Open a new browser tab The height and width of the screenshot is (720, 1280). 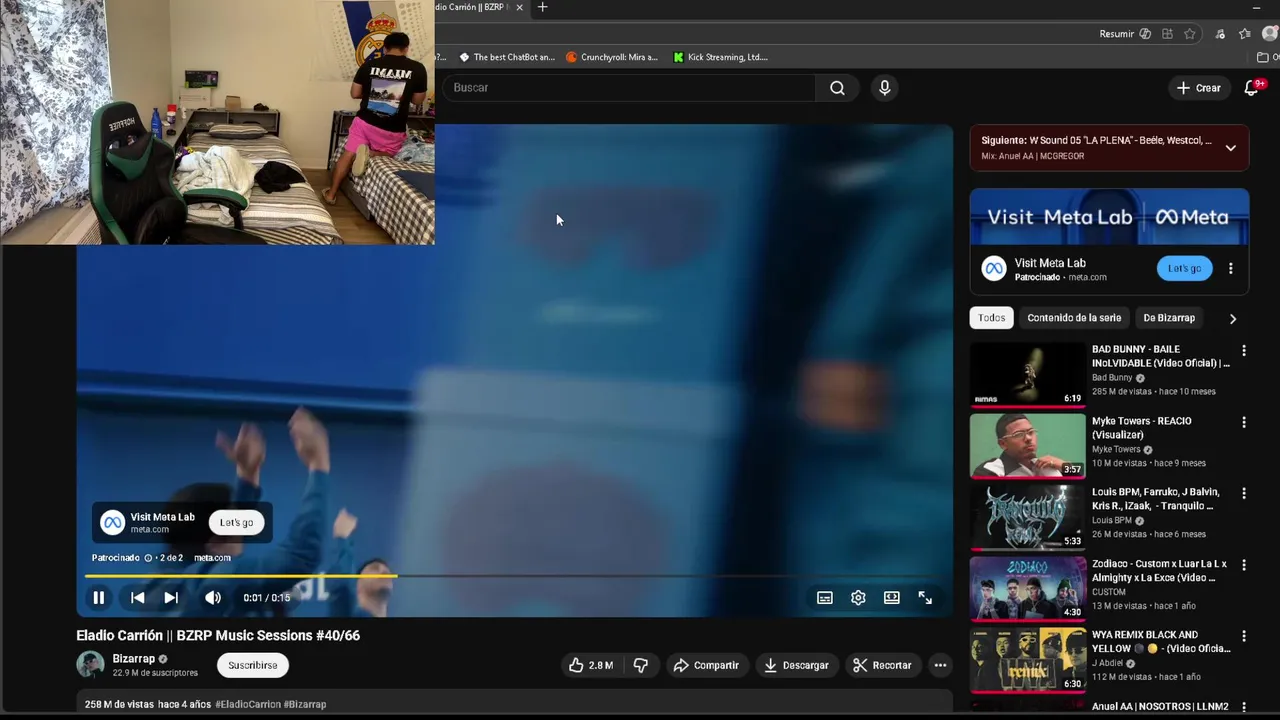coord(542,7)
